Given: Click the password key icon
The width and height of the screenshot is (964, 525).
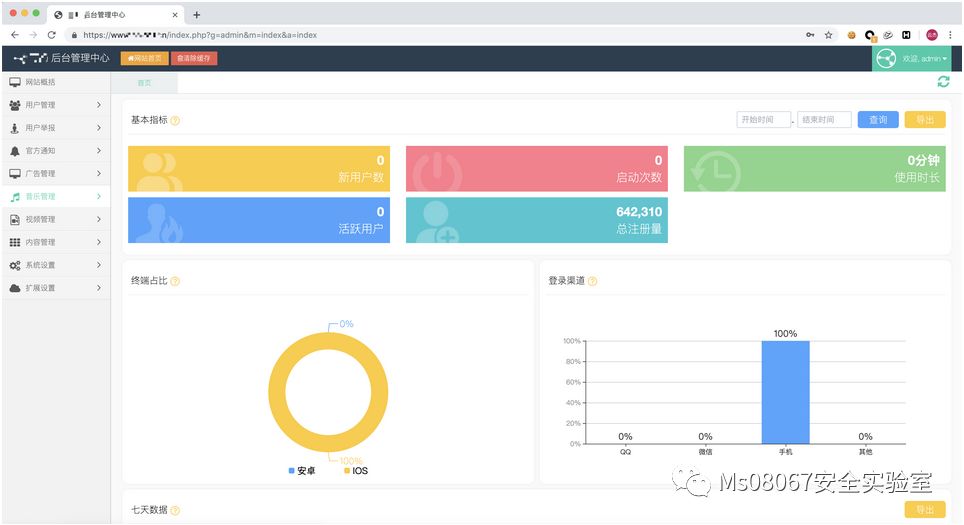Looking at the screenshot, I should [x=810, y=35].
